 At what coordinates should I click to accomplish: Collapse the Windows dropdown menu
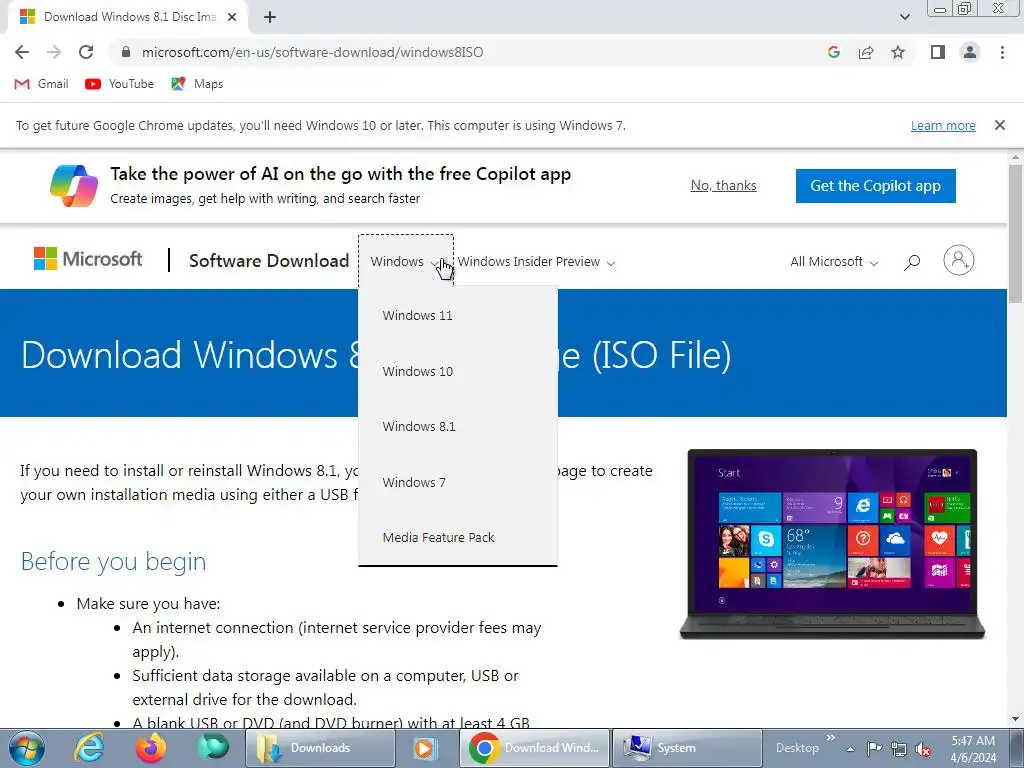point(406,261)
